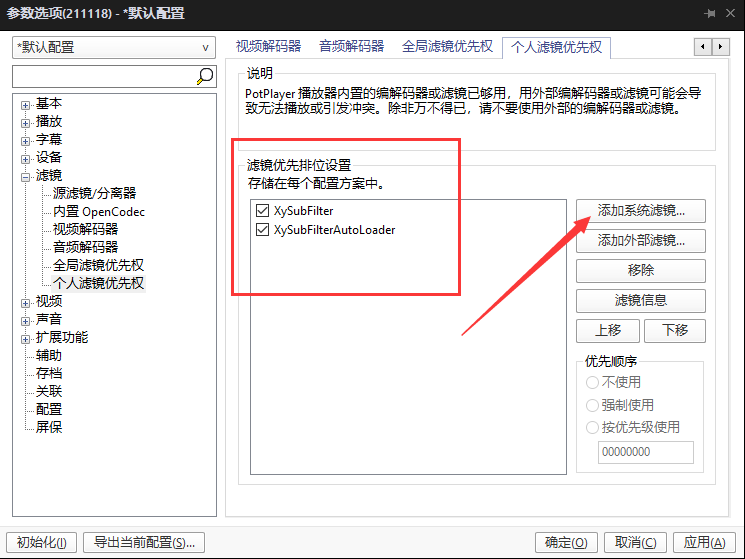This screenshot has height=559, width=745.
Task: Pin the settings window with pin icon
Action: (710, 13)
